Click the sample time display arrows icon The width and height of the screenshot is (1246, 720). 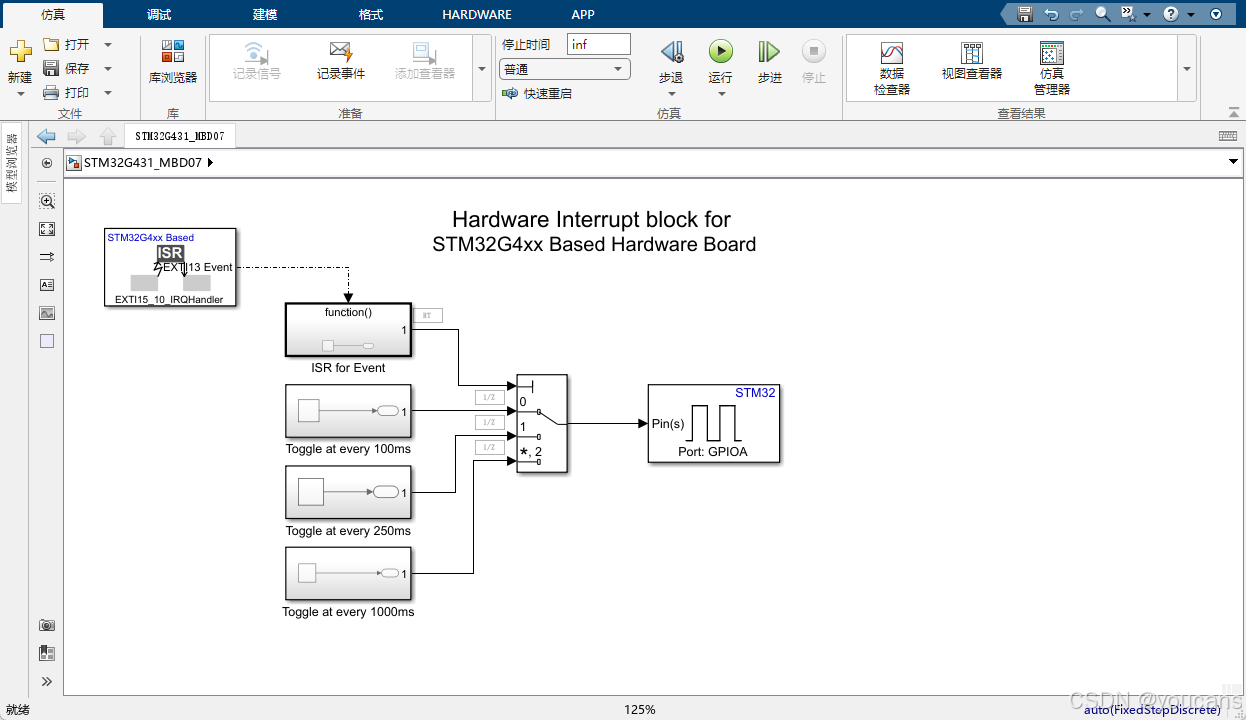coord(47,257)
